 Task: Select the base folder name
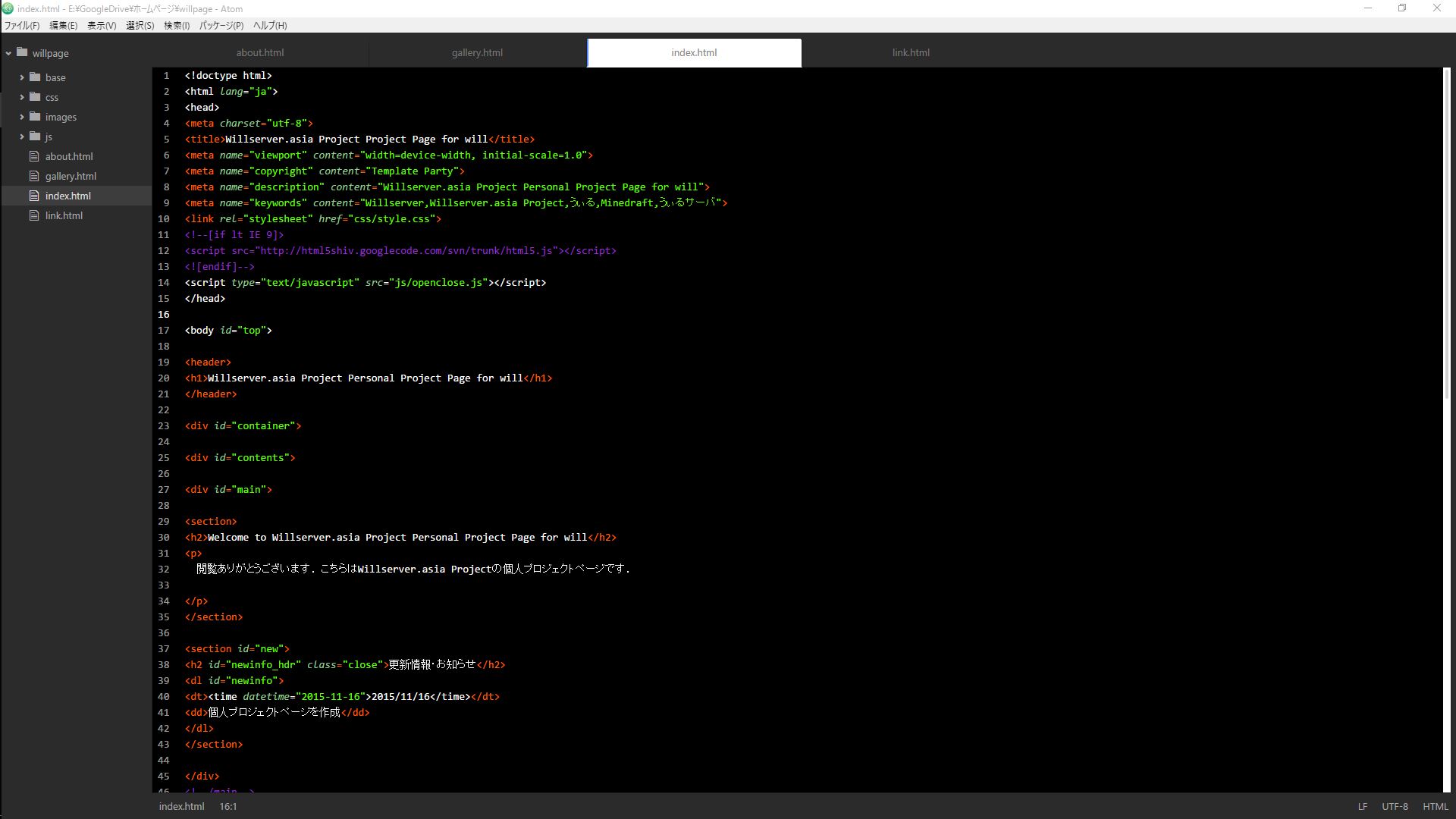point(55,77)
